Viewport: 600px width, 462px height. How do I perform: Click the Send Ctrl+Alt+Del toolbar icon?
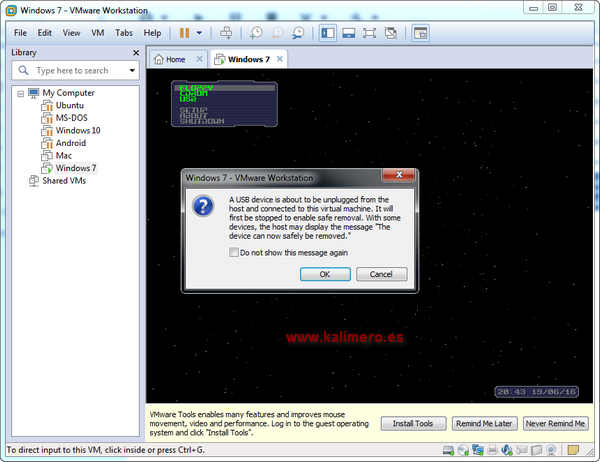point(226,33)
